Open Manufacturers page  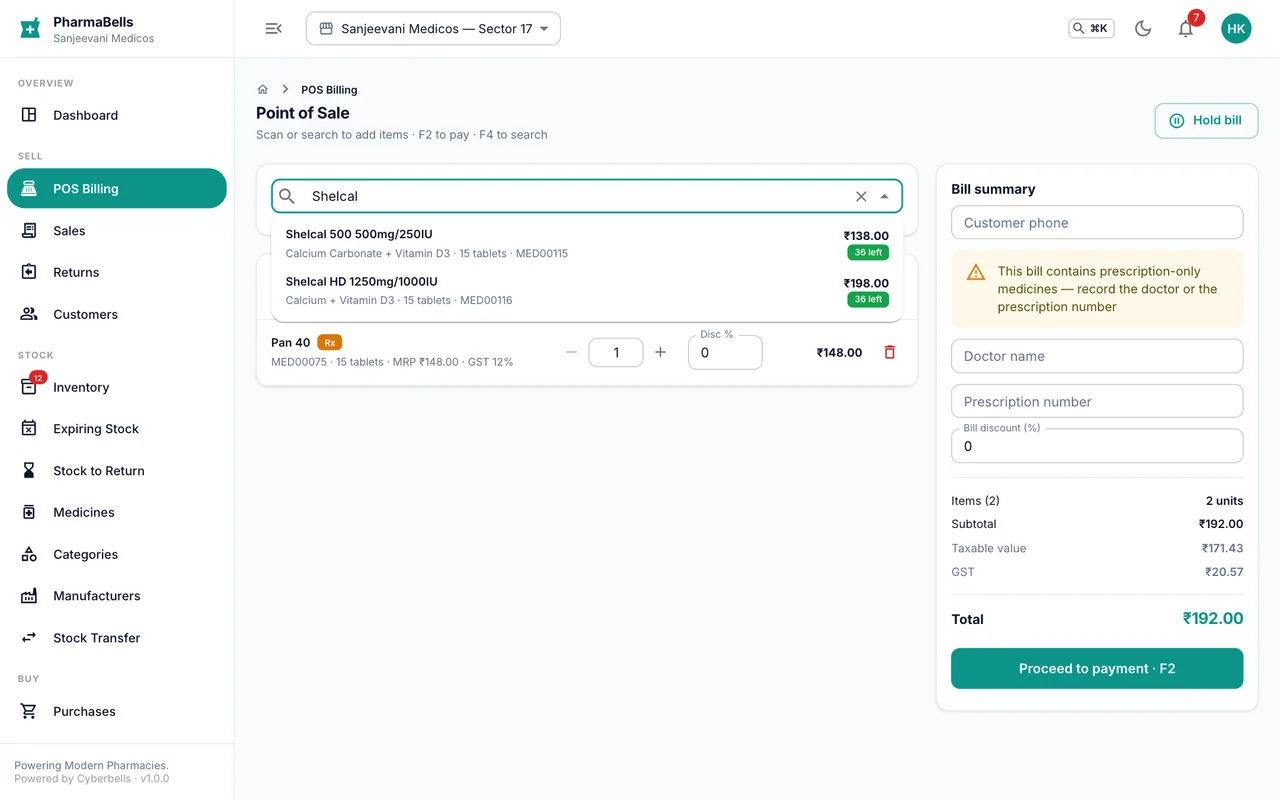click(x=117, y=595)
